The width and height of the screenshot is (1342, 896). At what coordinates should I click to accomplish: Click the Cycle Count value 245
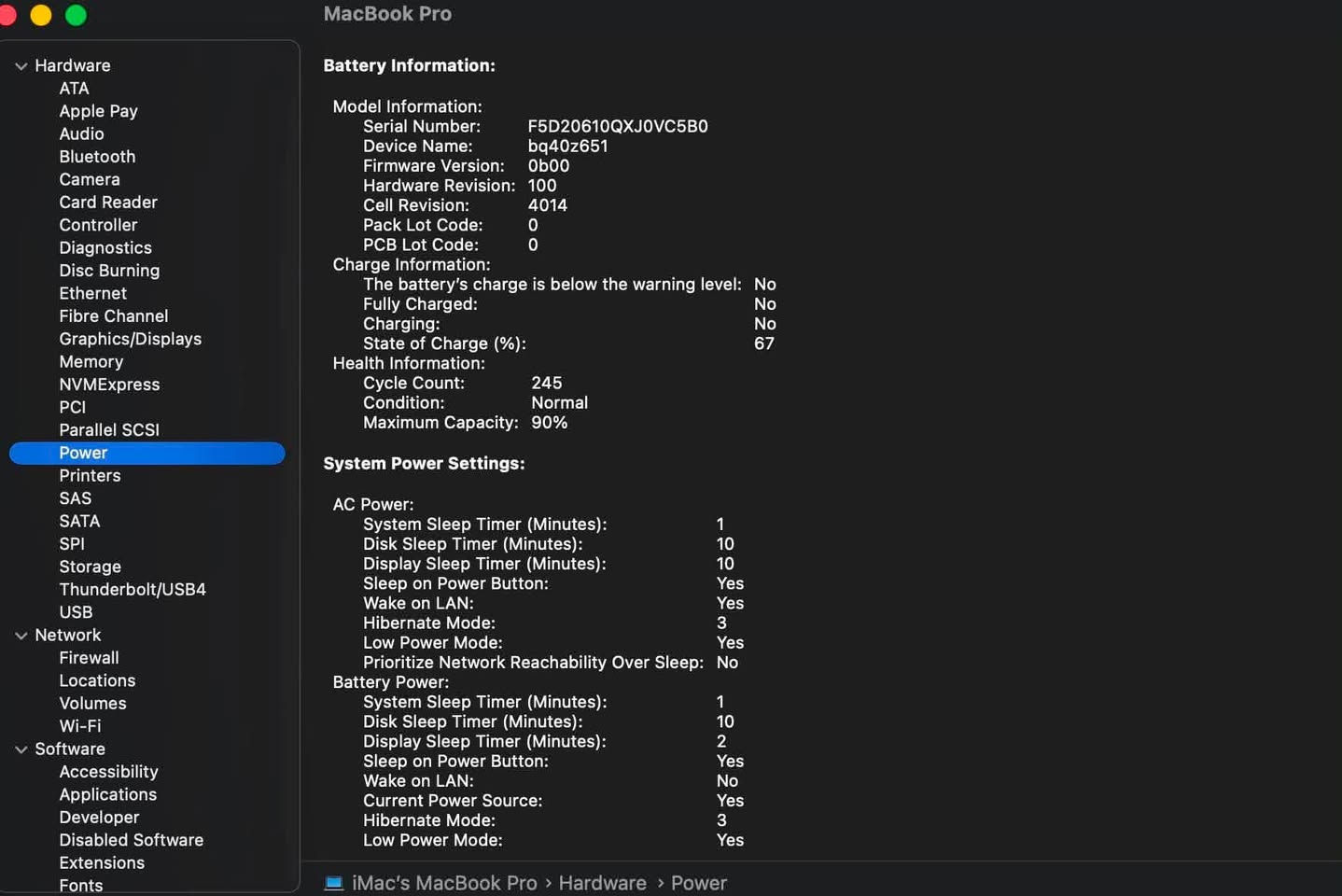(546, 383)
